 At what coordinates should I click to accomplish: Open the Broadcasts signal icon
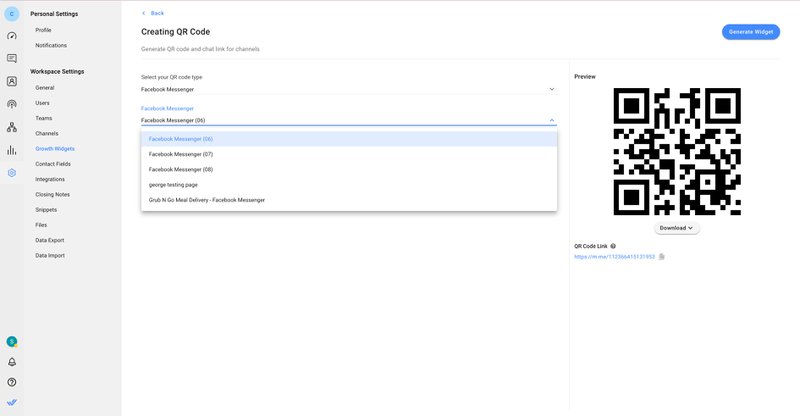click(12, 104)
